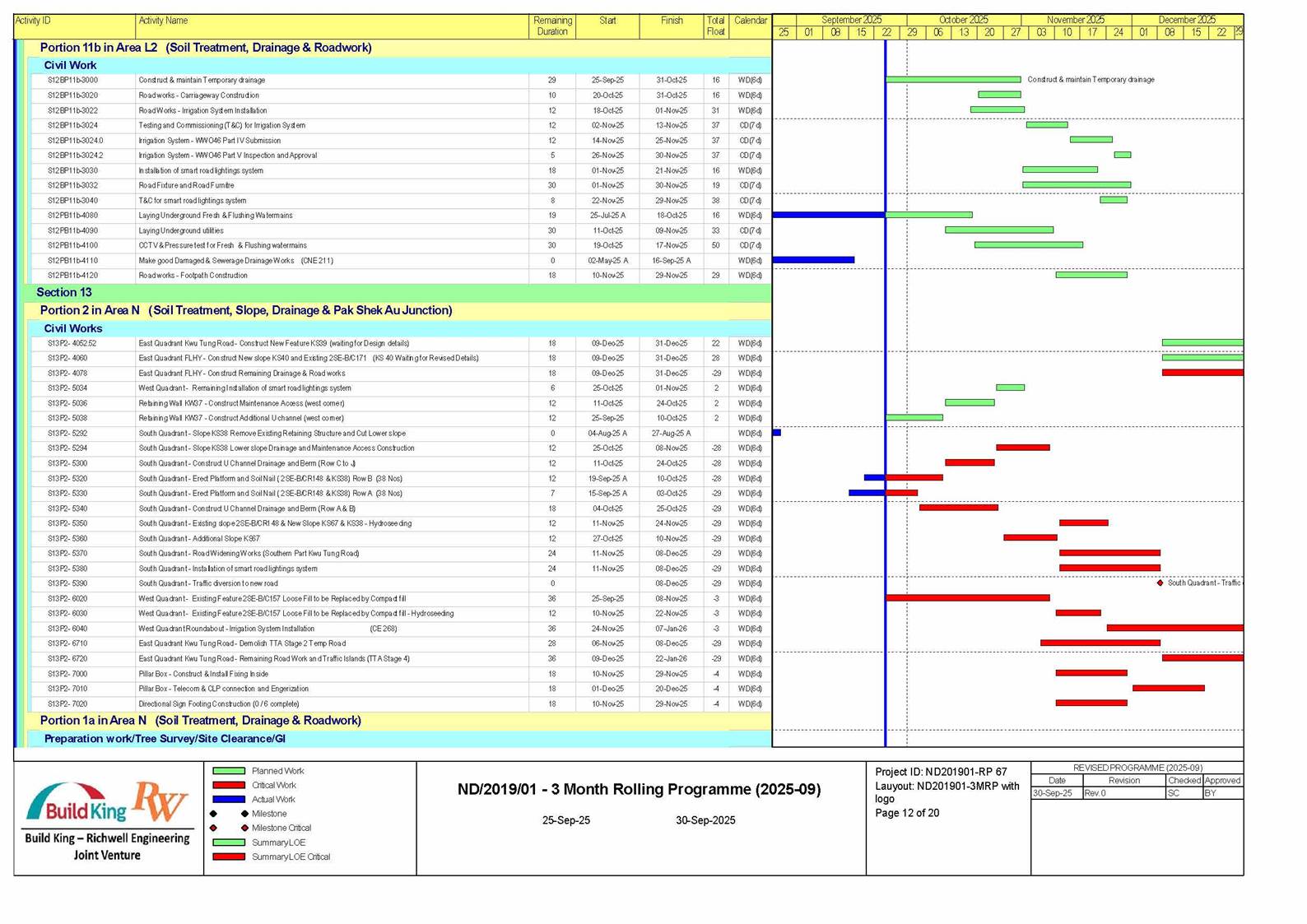
Task: Collapse Portion 11b in Area L2 group
Action: pyautogui.click(x=206, y=48)
